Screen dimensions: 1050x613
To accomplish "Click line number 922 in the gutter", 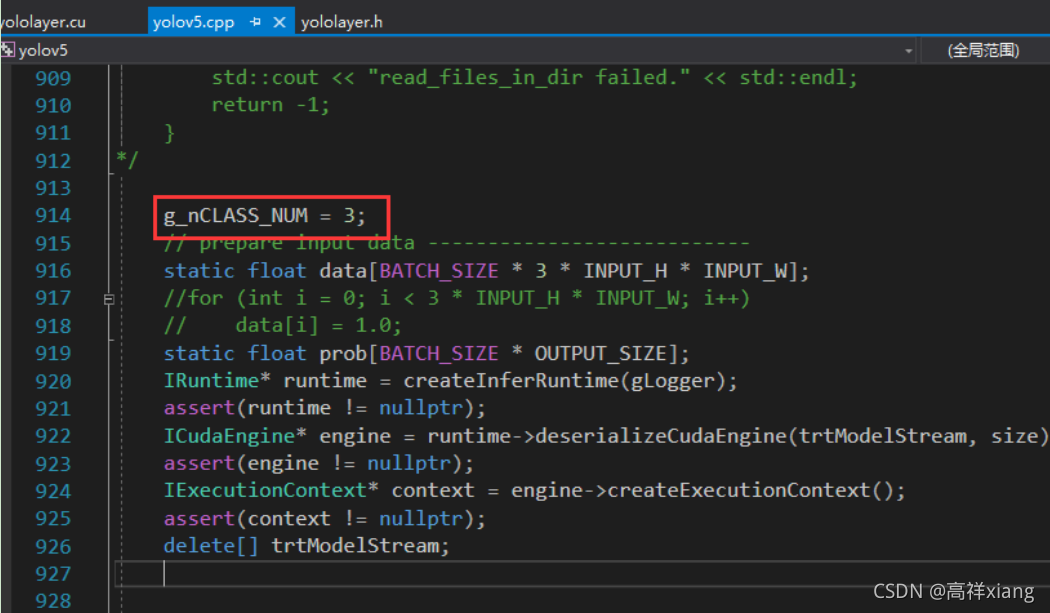I will coord(53,436).
